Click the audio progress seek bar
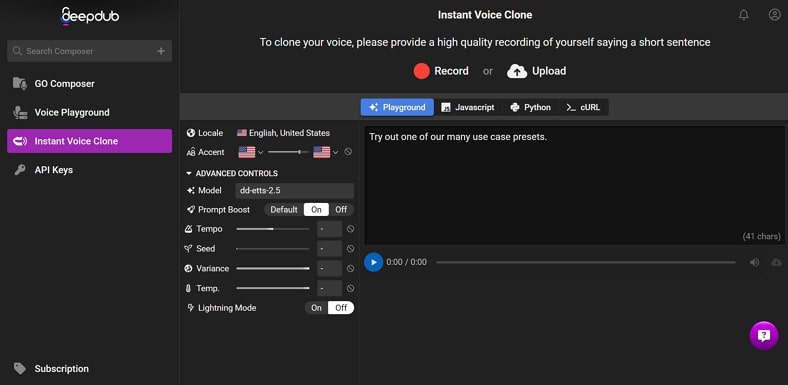The image size is (788, 385). (585, 262)
